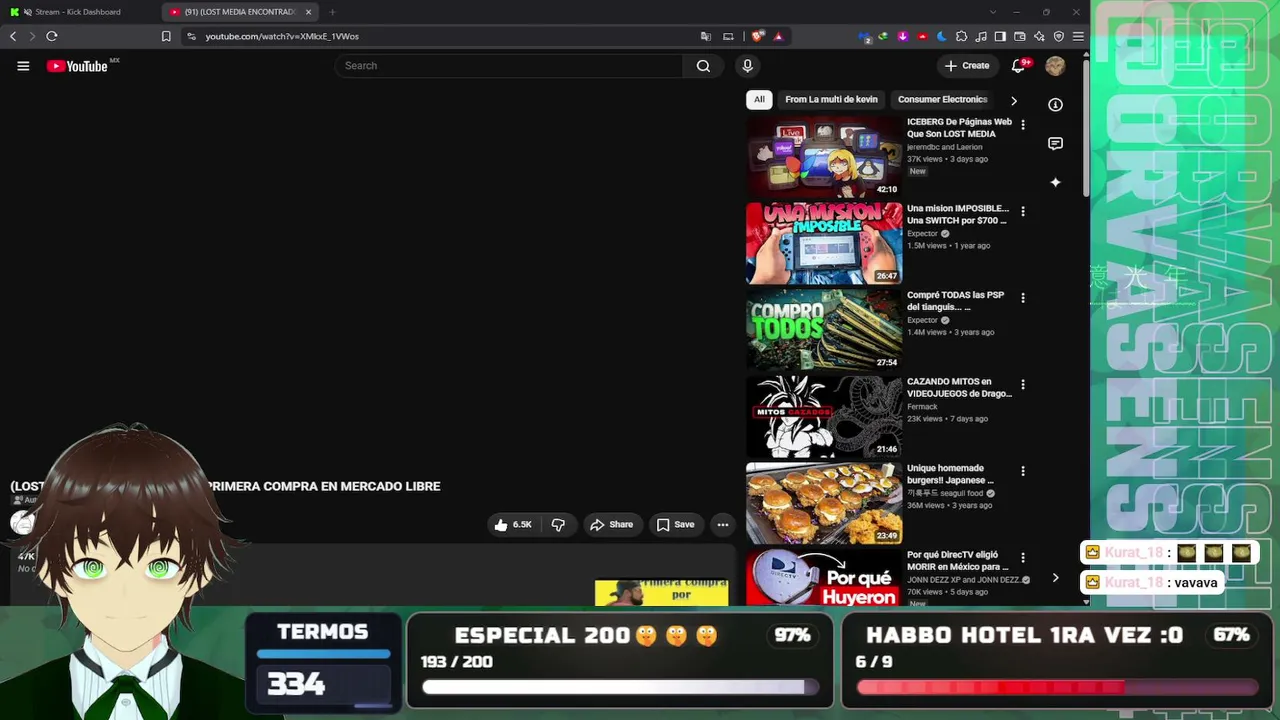Open the comments panel icon
1280x720 pixels.
click(1055, 144)
